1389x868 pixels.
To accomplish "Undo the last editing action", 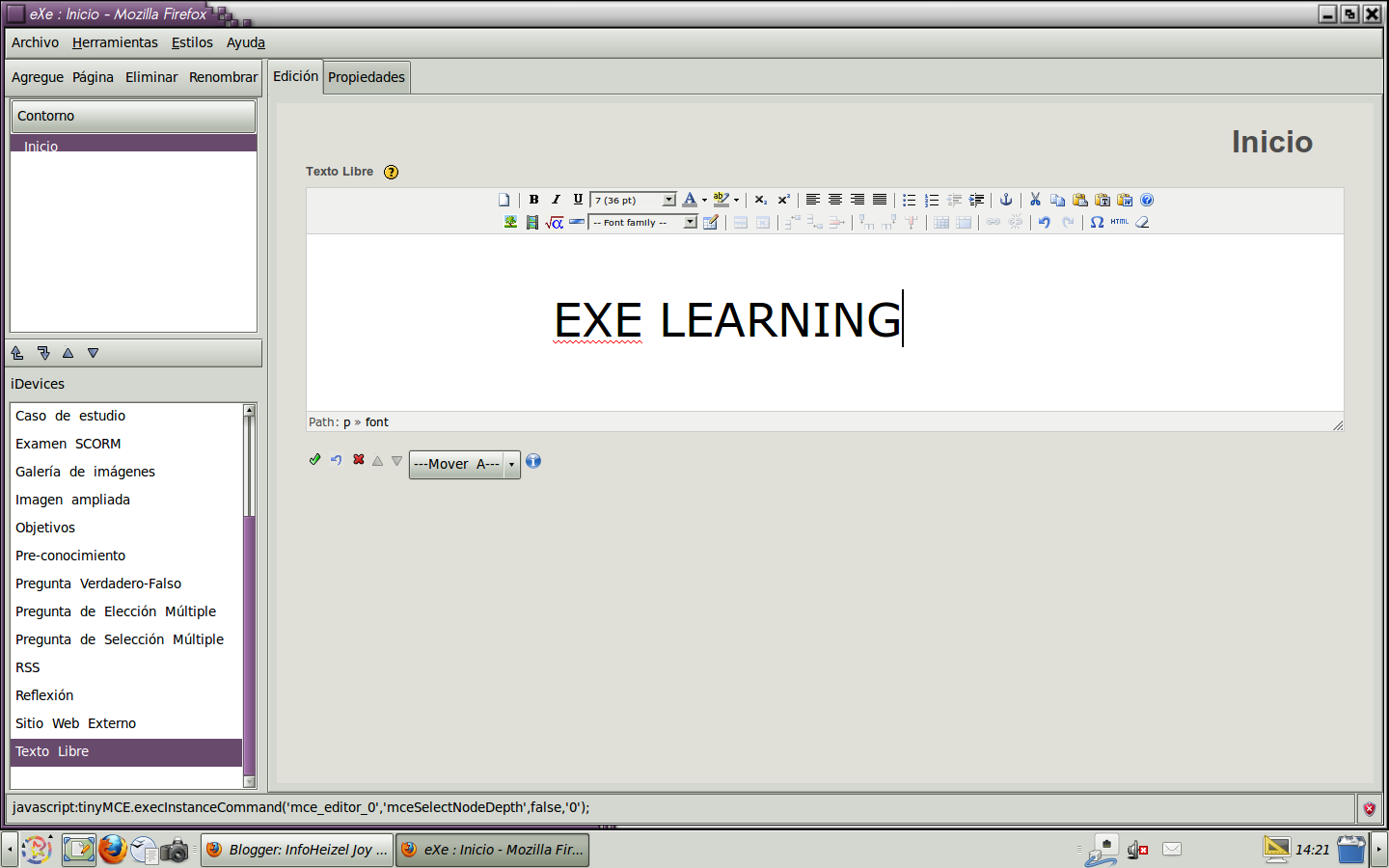I will (x=1045, y=222).
